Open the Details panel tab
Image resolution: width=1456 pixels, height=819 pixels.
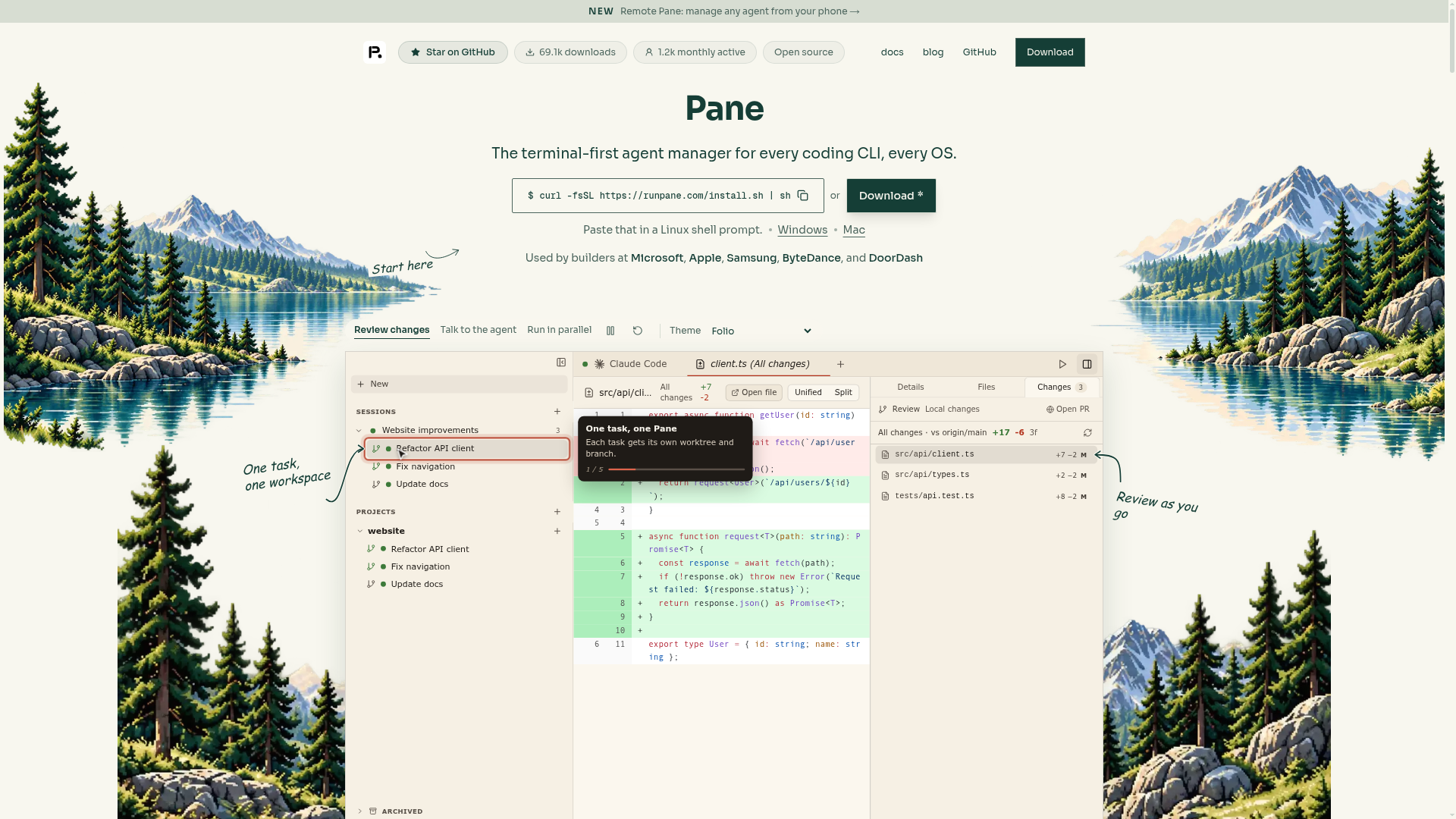(x=910, y=388)
